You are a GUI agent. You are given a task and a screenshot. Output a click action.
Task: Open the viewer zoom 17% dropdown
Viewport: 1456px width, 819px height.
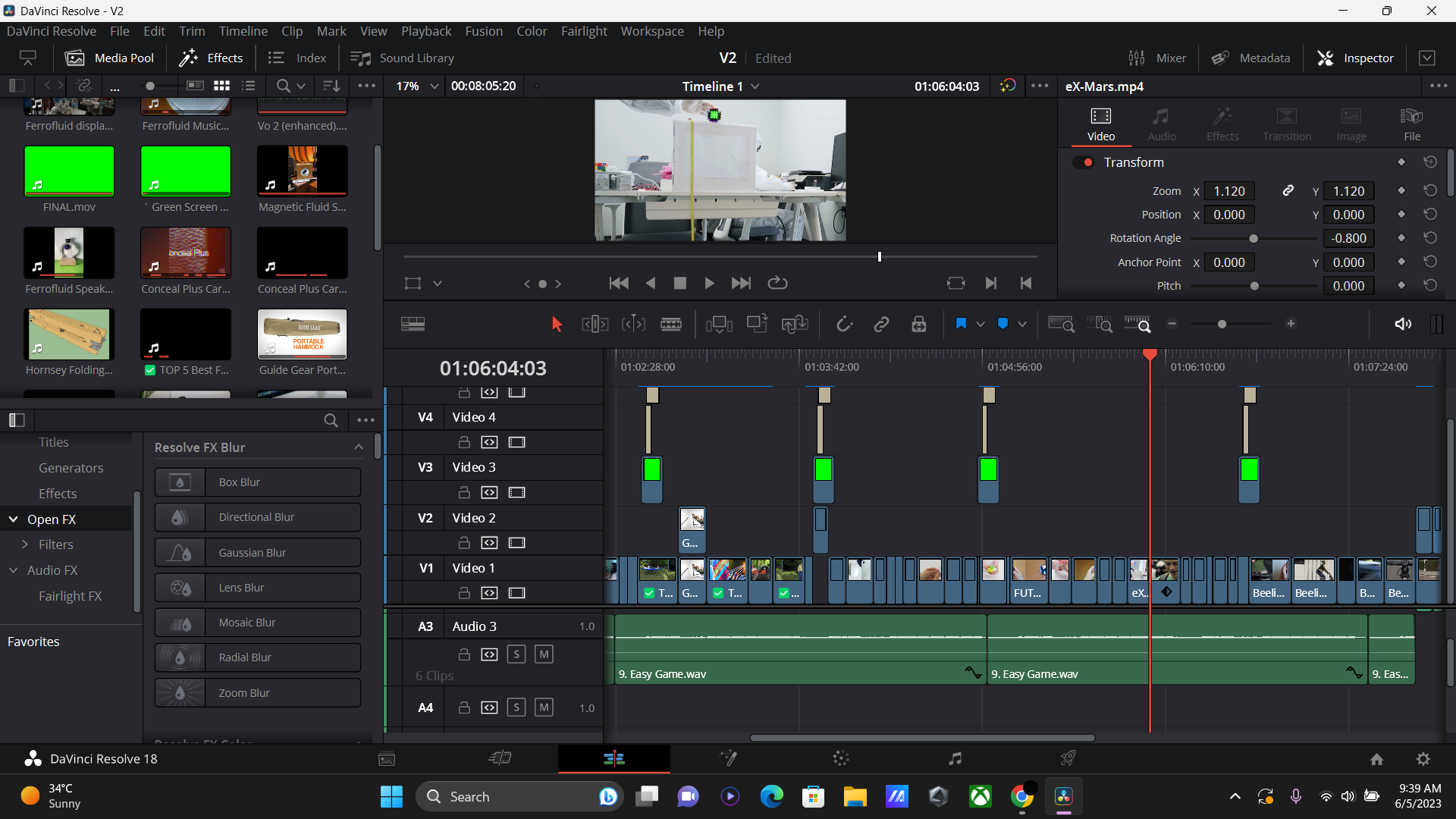434,86
